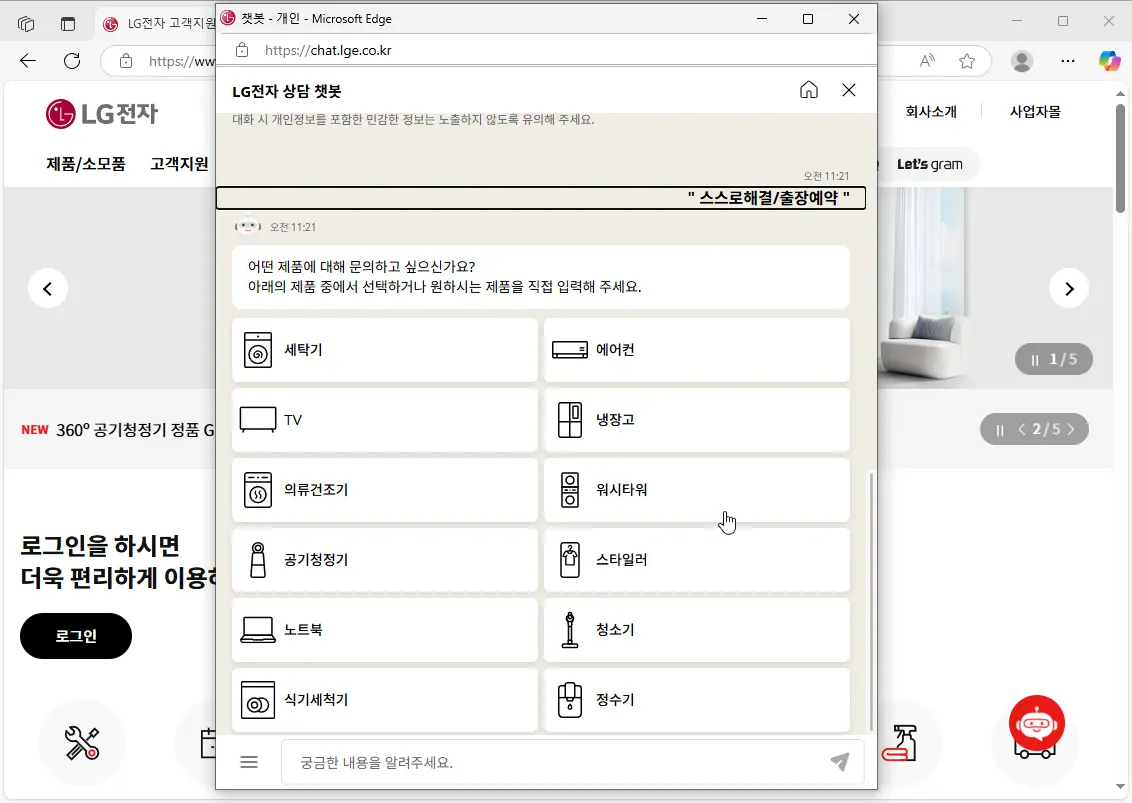Click the wrench and screwdriver service icon
Screen dimensions: 1132x803
[82, 743]
